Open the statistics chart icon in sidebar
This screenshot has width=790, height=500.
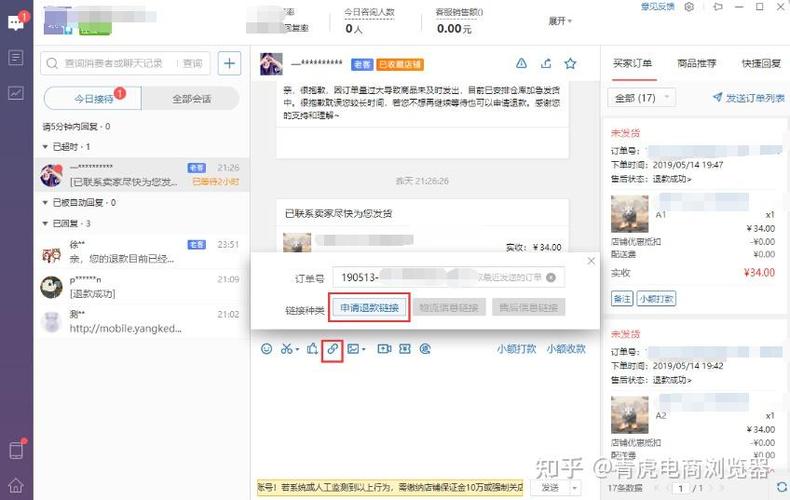click(x=16, y=93)
